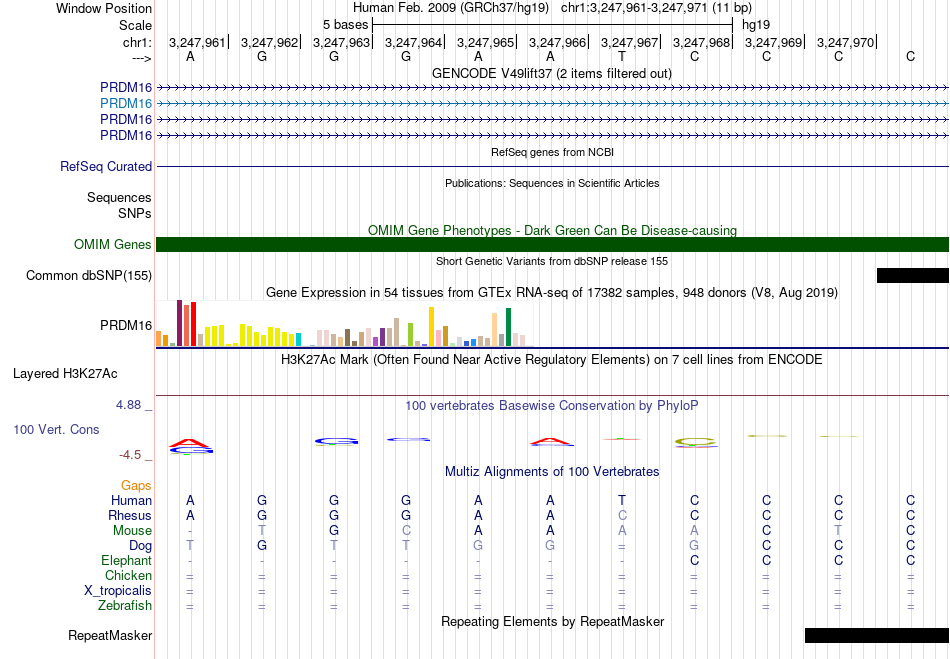This screenshot has width=950, height=659.
Task: Click the 'chr1:' ruler label
Action: [x=137, y=42]
